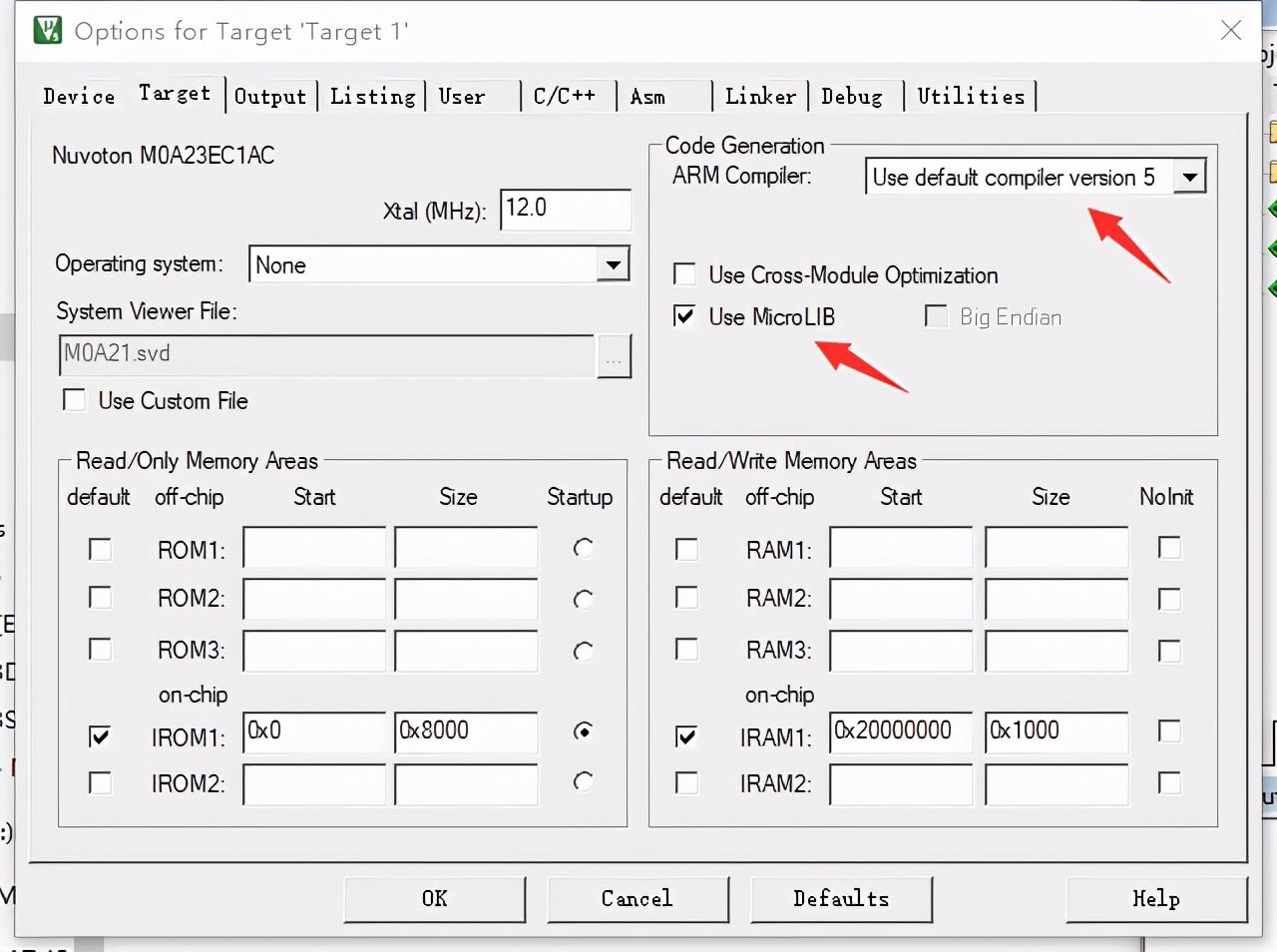
Task: Click the RAM1 Start field
Action: pos(901,548)
